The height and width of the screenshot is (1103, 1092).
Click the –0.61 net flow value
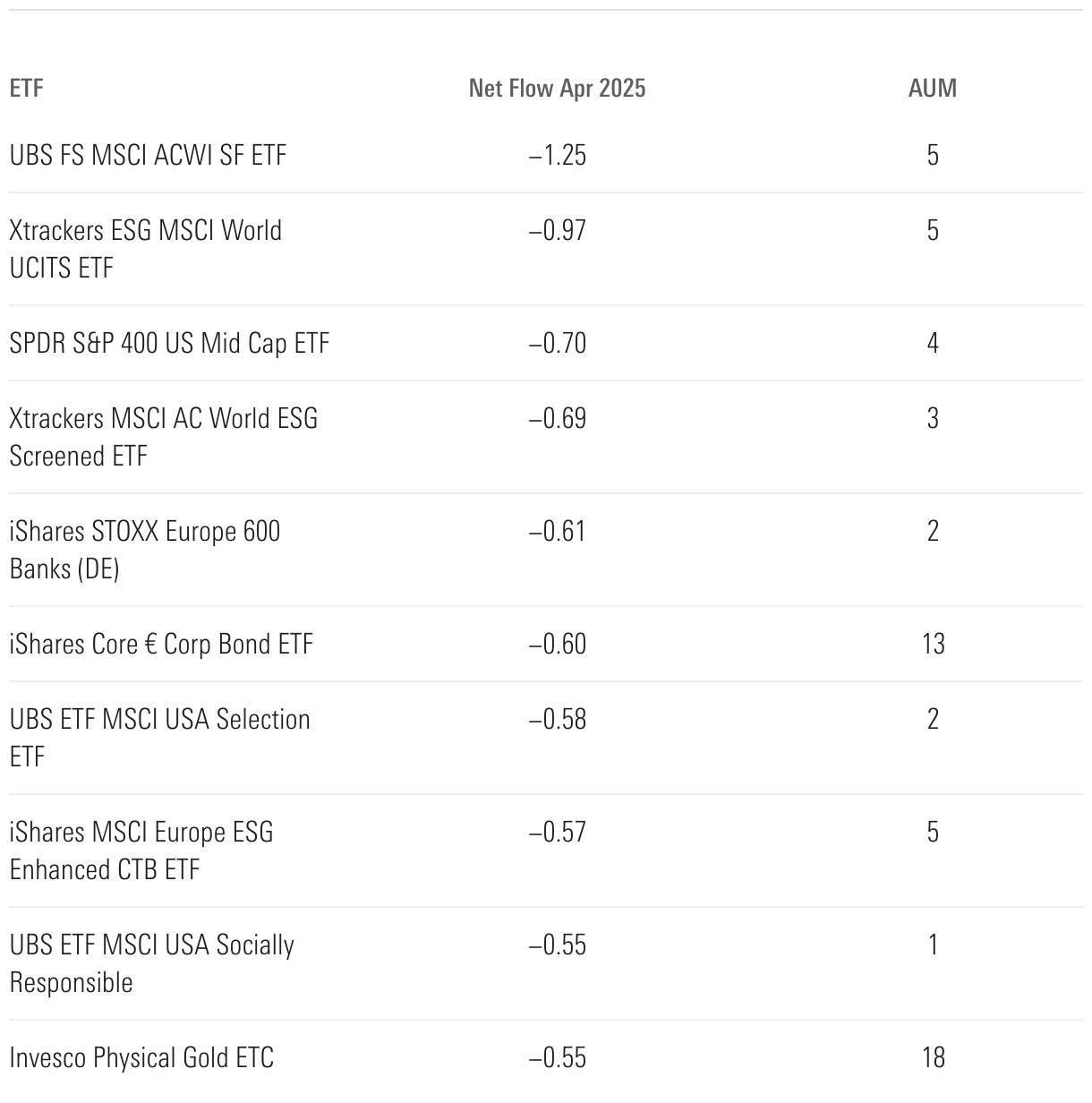coord(557,532)
